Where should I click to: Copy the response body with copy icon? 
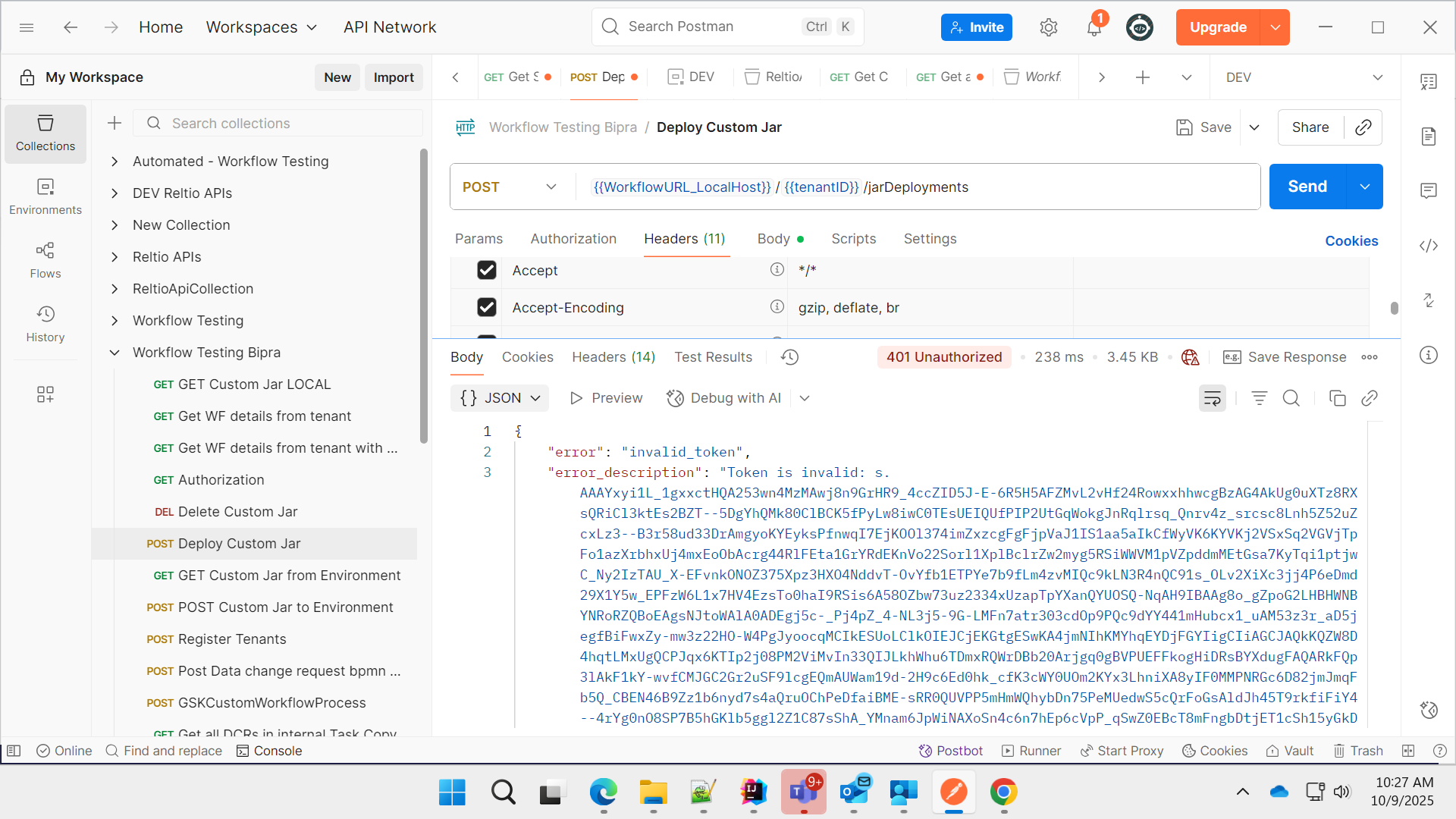pyautogui.click(x=1337, y=398)
